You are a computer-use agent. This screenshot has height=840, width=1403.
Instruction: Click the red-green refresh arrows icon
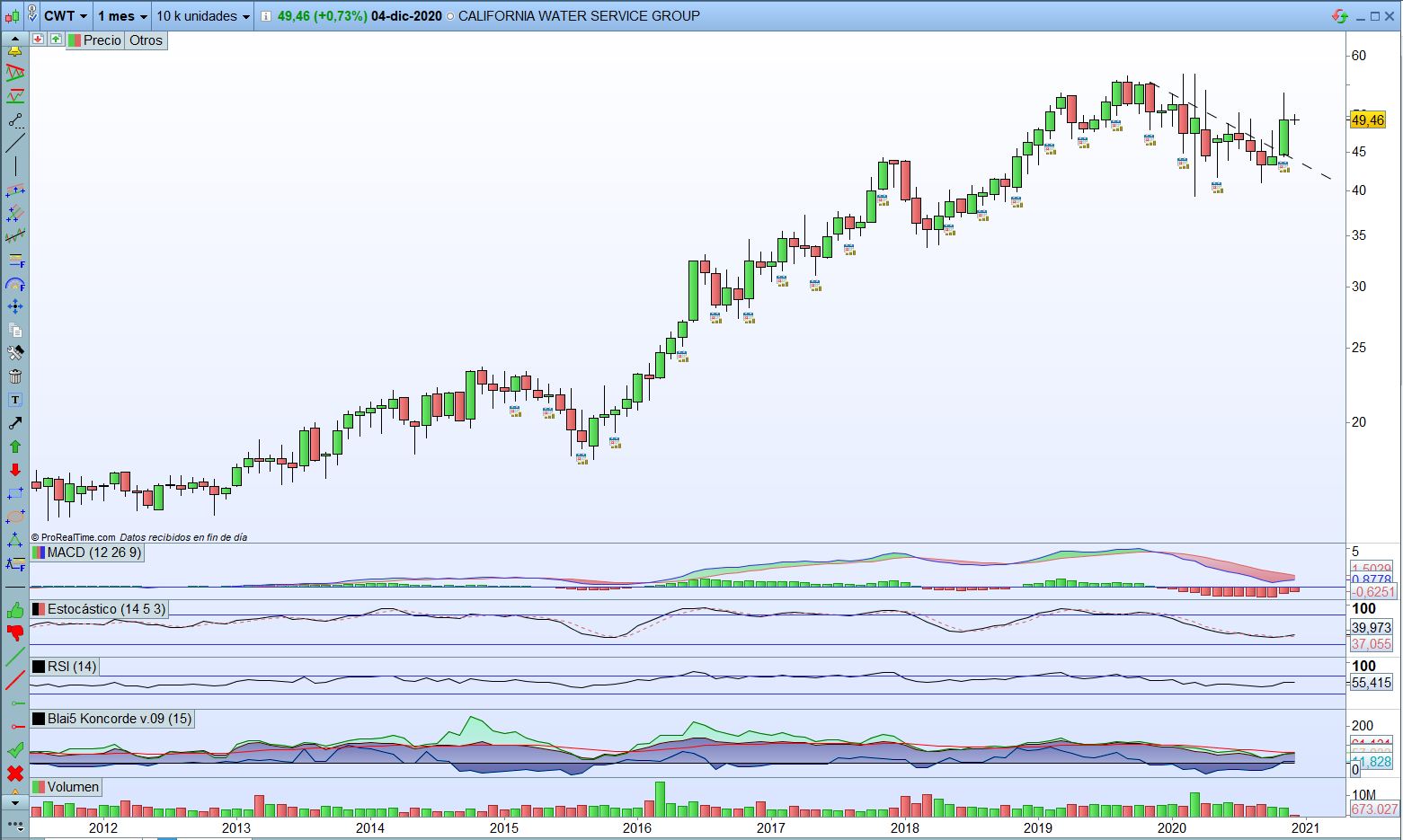[x=1340, y=16]
